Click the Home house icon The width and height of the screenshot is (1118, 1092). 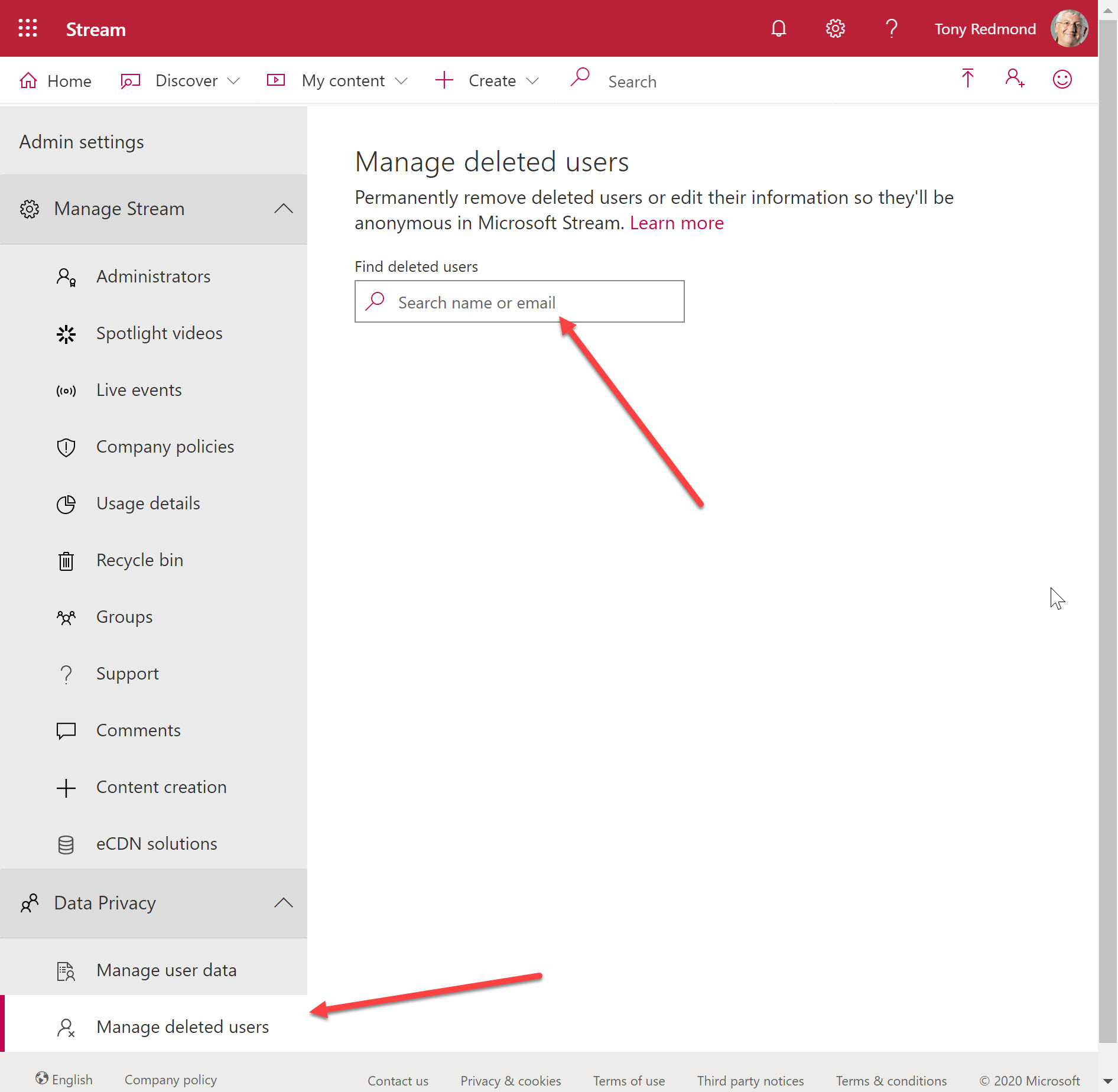click(28, 80)
